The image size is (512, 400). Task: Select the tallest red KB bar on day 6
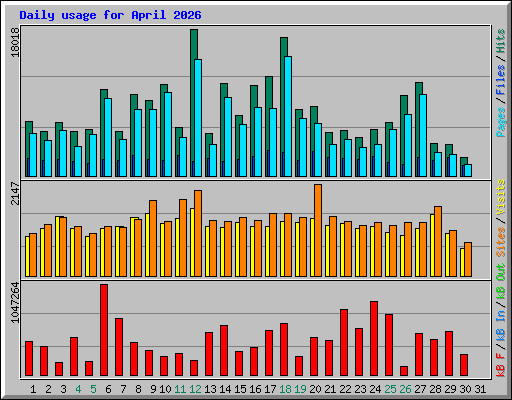click(104, 330)
